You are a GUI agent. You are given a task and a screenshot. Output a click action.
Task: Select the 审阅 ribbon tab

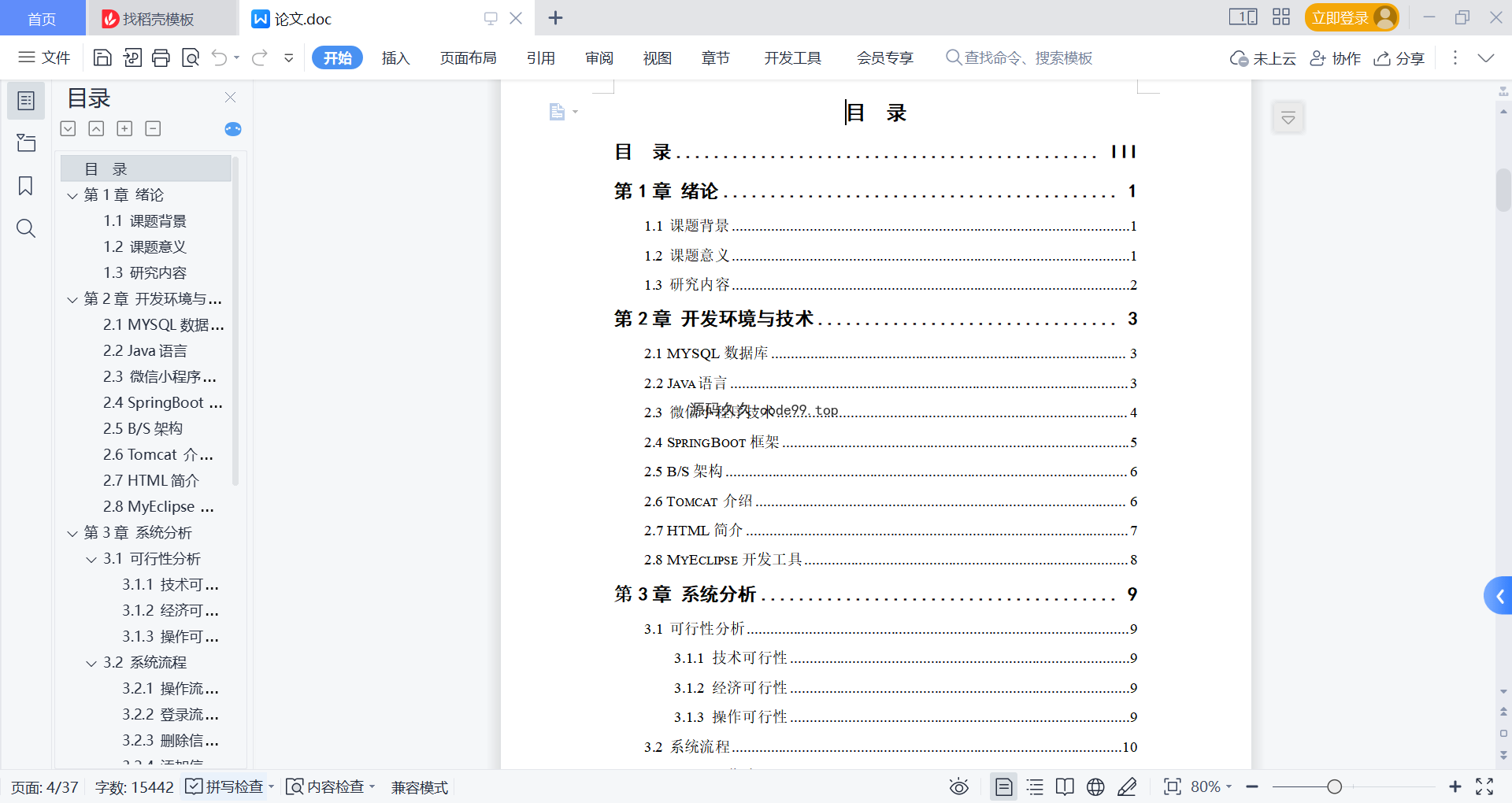(x=599, y=57)
